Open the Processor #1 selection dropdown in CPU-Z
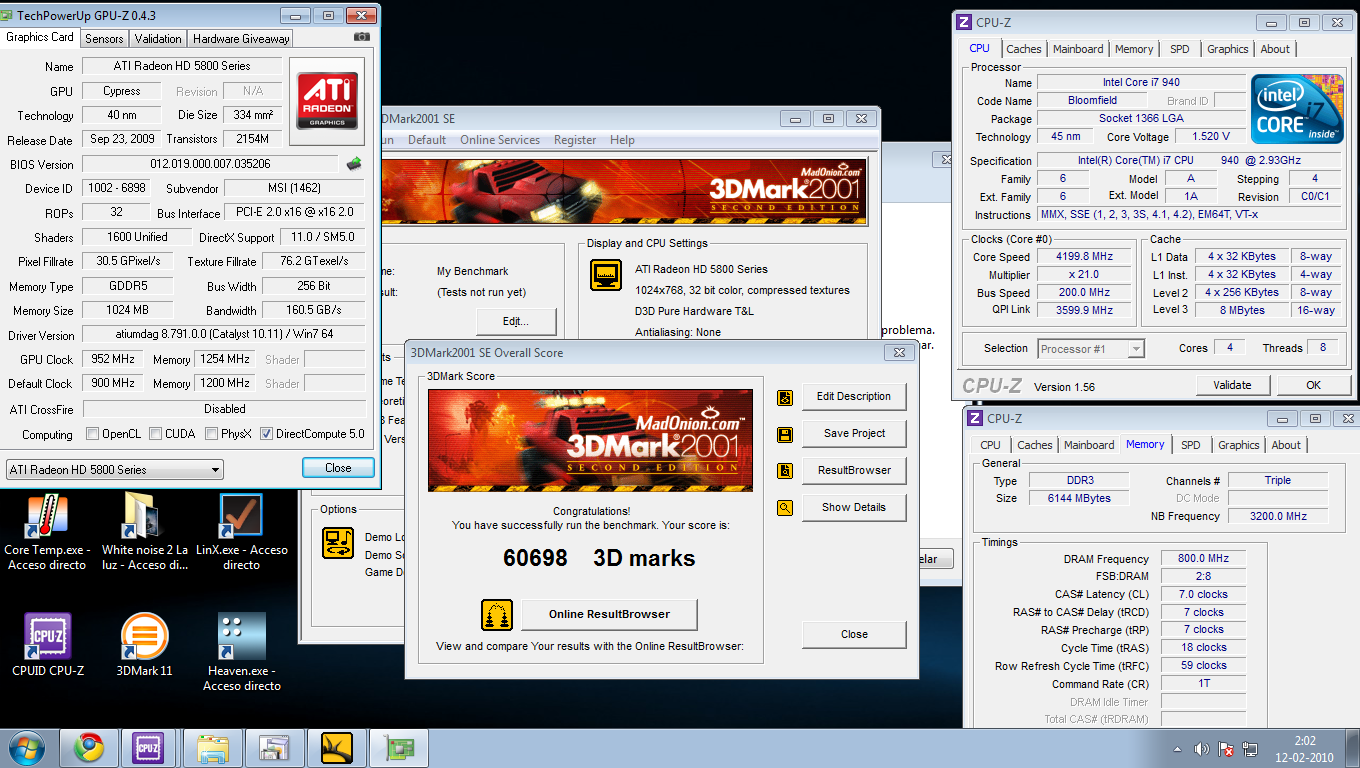Screen dimensions: 1360x768 click(1091, 349)
